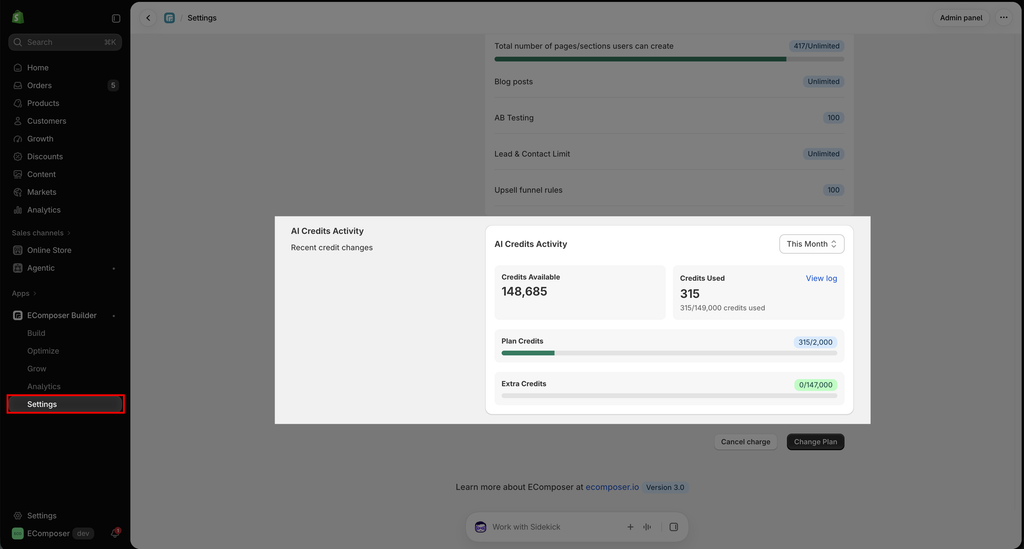Click the Analytics bar chart icon
Image resolution: width=1024 pixels, height=549 pixels.
pyautogui.click(x=18, y=210)
